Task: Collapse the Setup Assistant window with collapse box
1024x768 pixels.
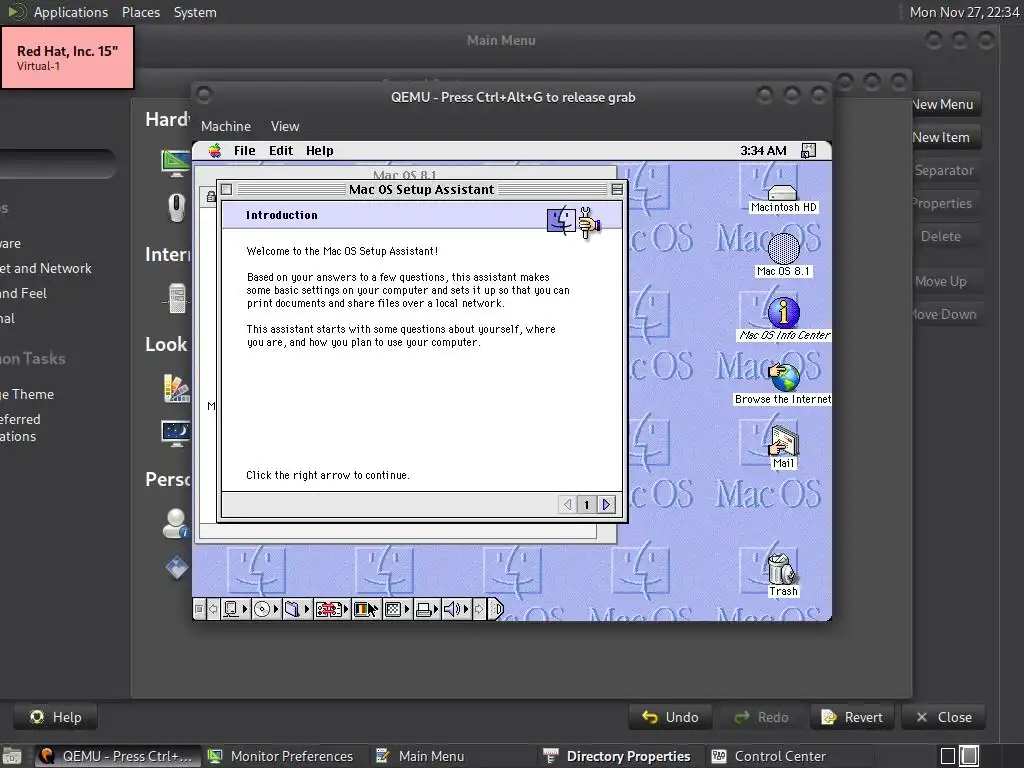Action: click(617, 189)
